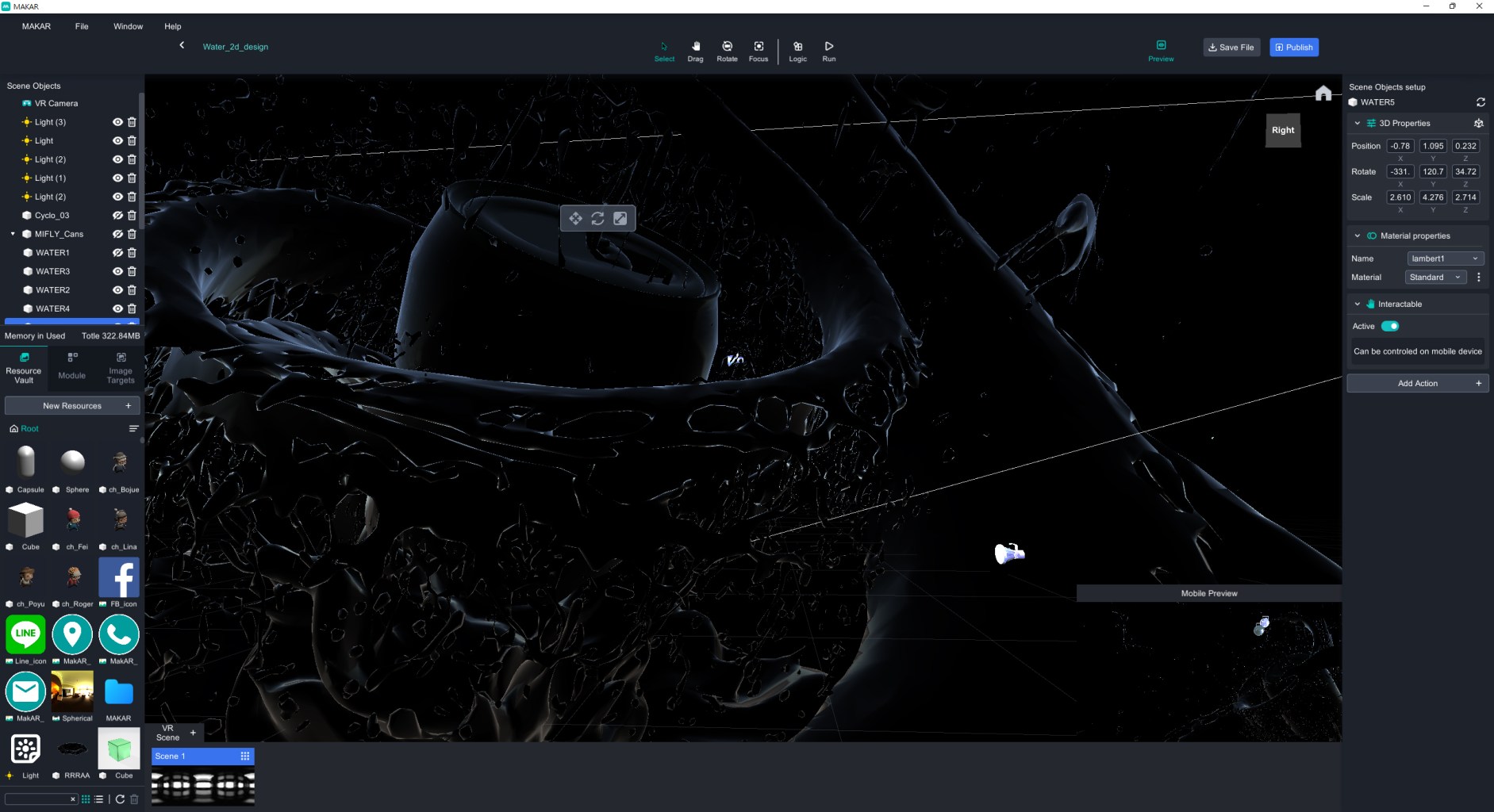Screen dimensions: 1494x812
Task: Click the Position X value field
Action: point(1400,146)
